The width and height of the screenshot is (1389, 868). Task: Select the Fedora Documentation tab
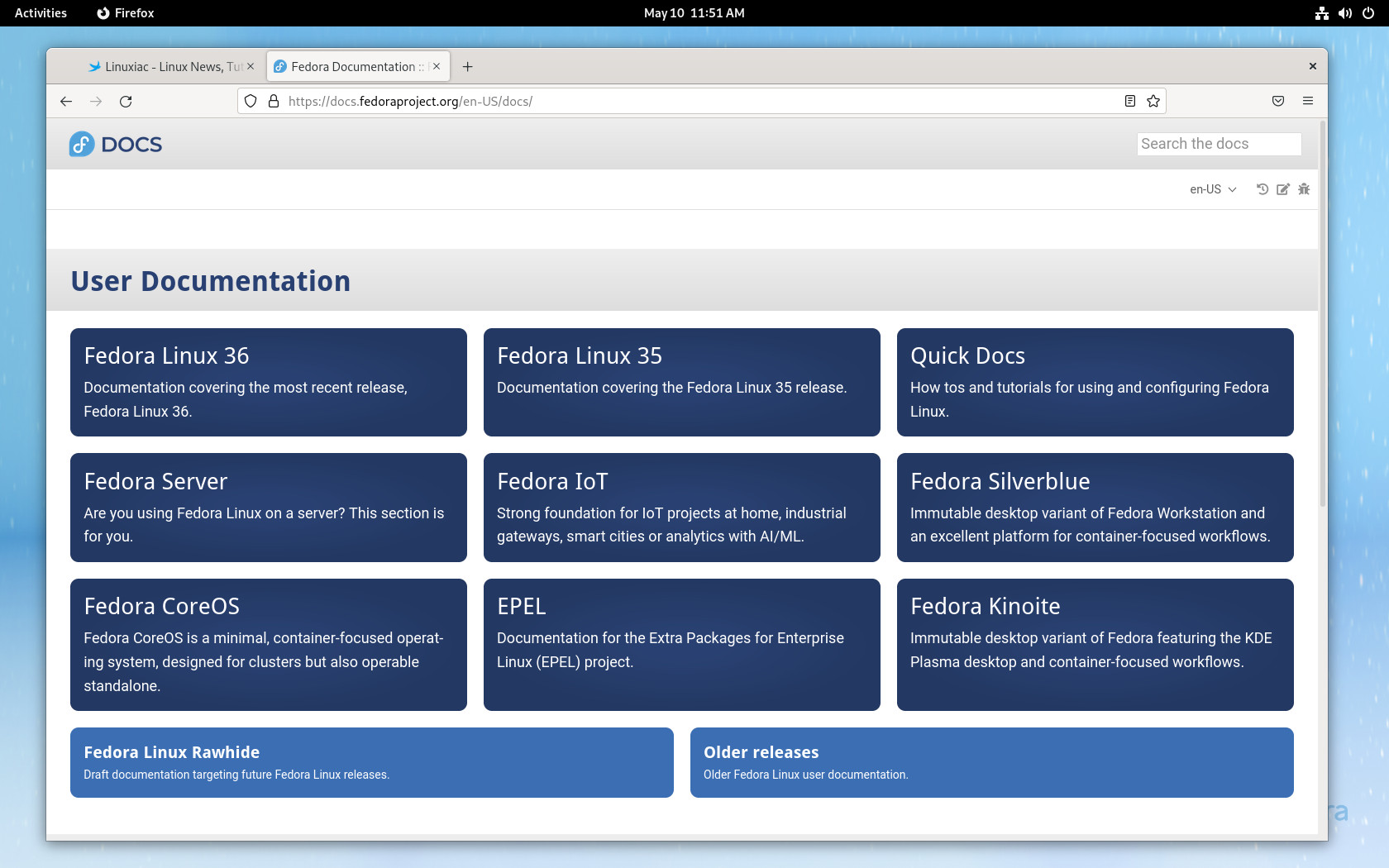(358, 67)
